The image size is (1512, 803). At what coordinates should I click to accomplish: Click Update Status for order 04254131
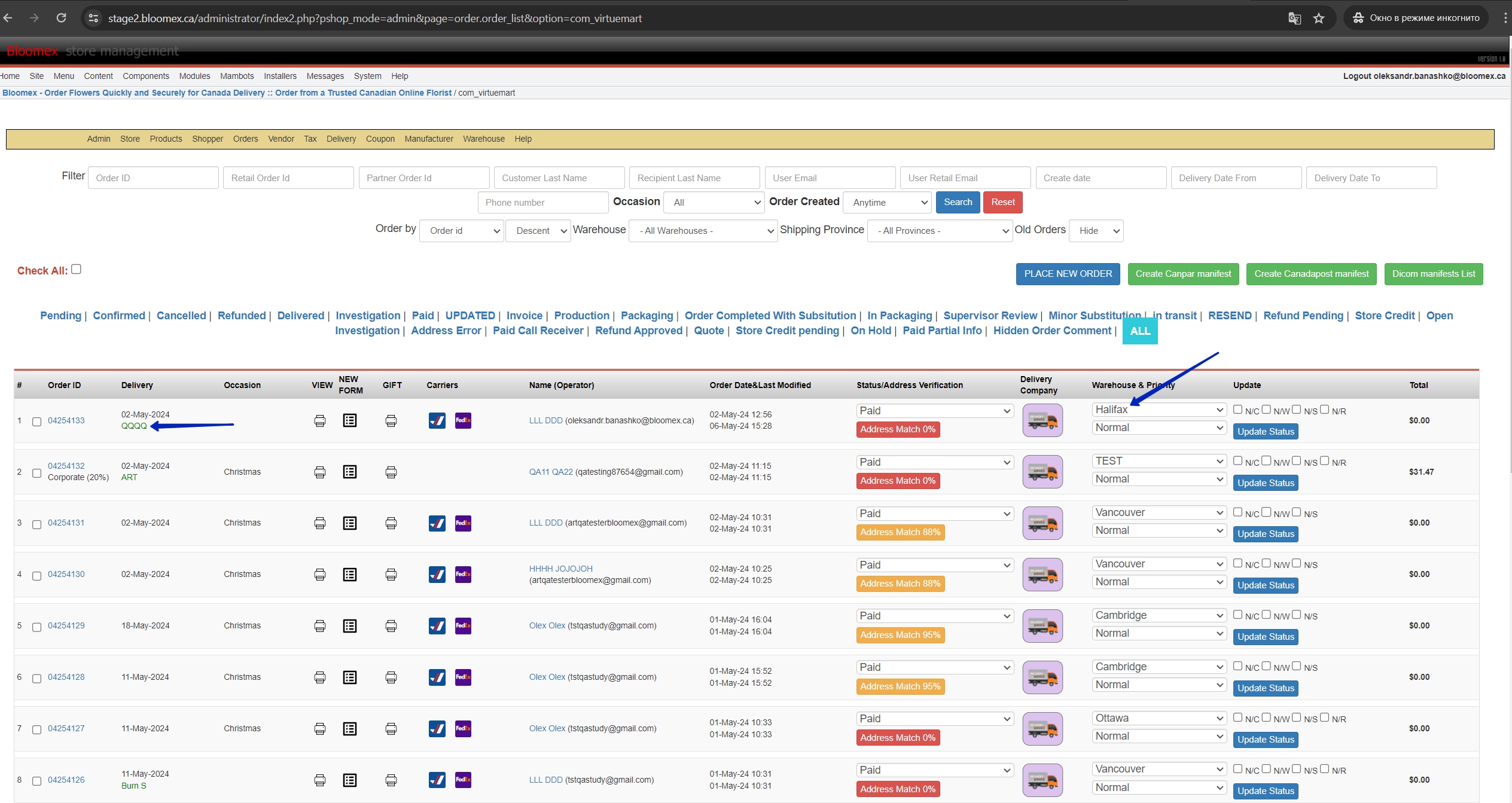[x=1266, y=534]
